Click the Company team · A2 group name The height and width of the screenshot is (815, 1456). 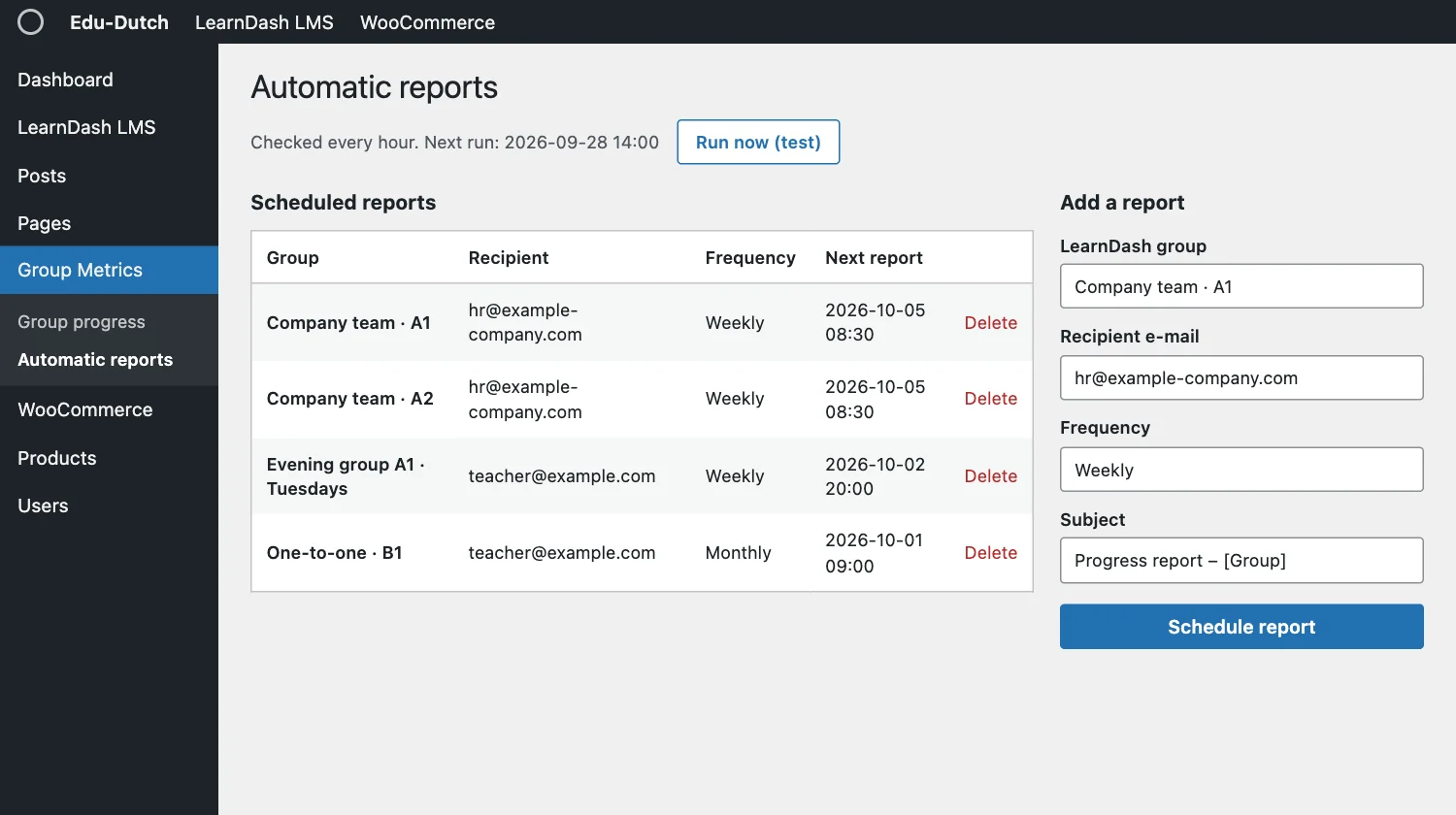(350, 399)
